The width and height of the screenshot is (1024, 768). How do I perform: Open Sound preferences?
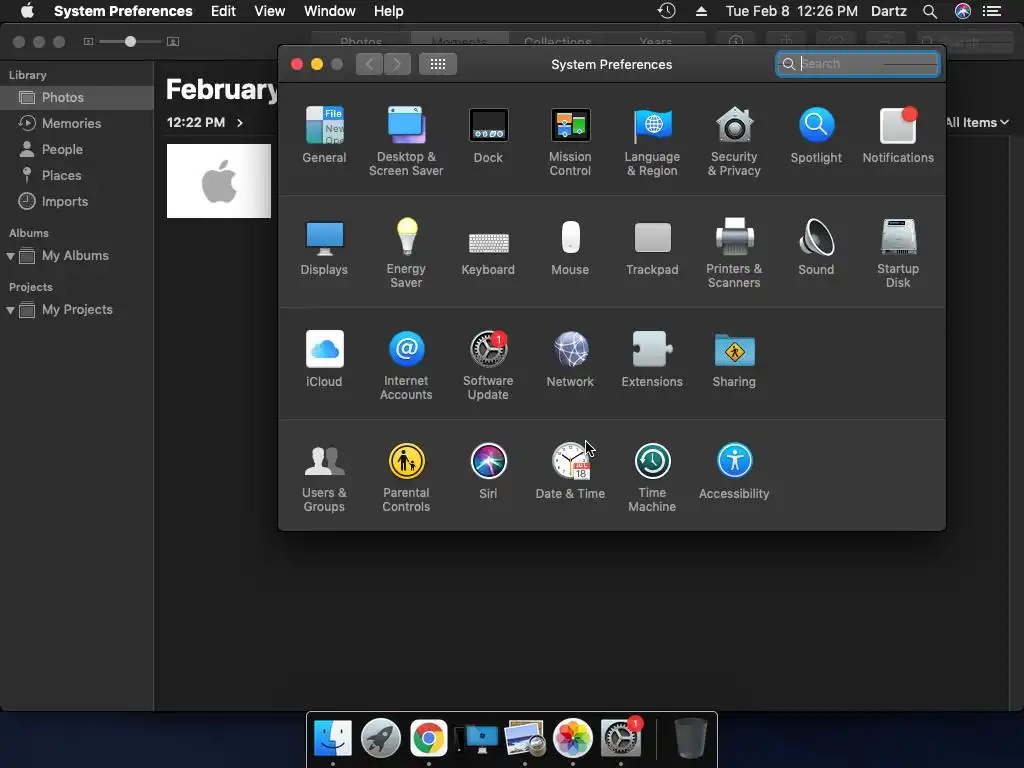(816, 247)
